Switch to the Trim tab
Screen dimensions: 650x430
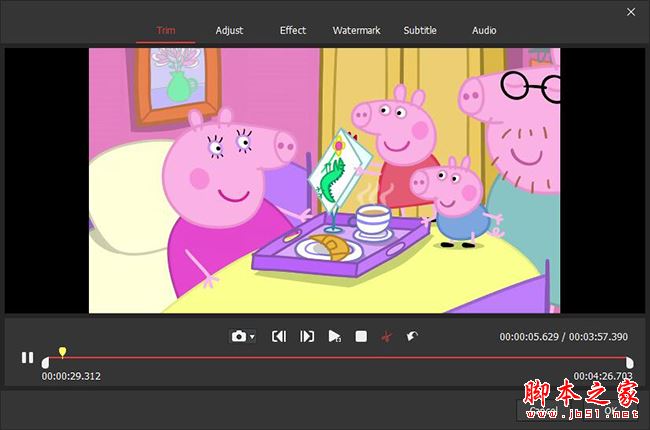coord(166,31)
